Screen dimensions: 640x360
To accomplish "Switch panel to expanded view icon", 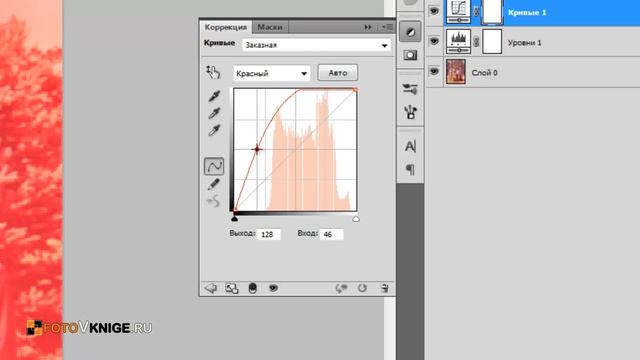I will click(231, 288).
